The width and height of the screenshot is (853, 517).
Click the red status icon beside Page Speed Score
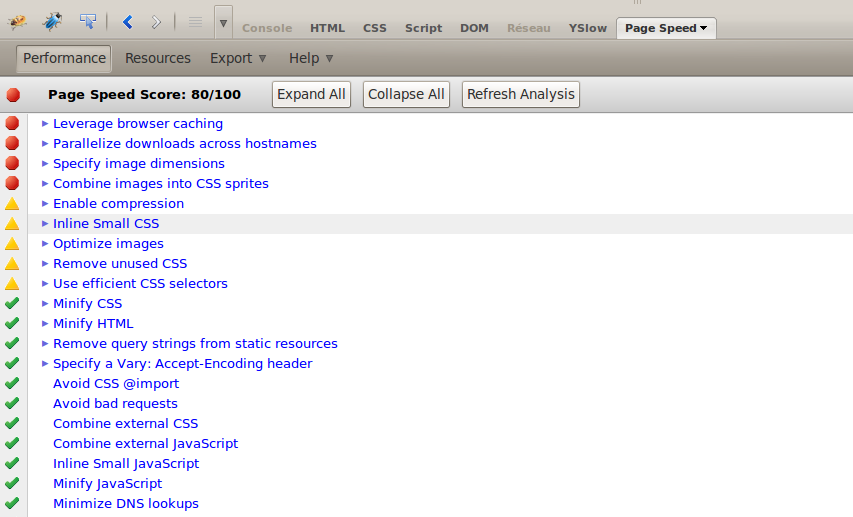pos(13,95)
